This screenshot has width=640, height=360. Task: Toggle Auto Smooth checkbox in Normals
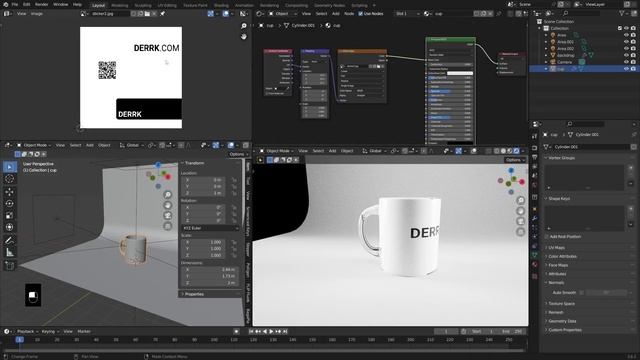[x=582, y=293]
